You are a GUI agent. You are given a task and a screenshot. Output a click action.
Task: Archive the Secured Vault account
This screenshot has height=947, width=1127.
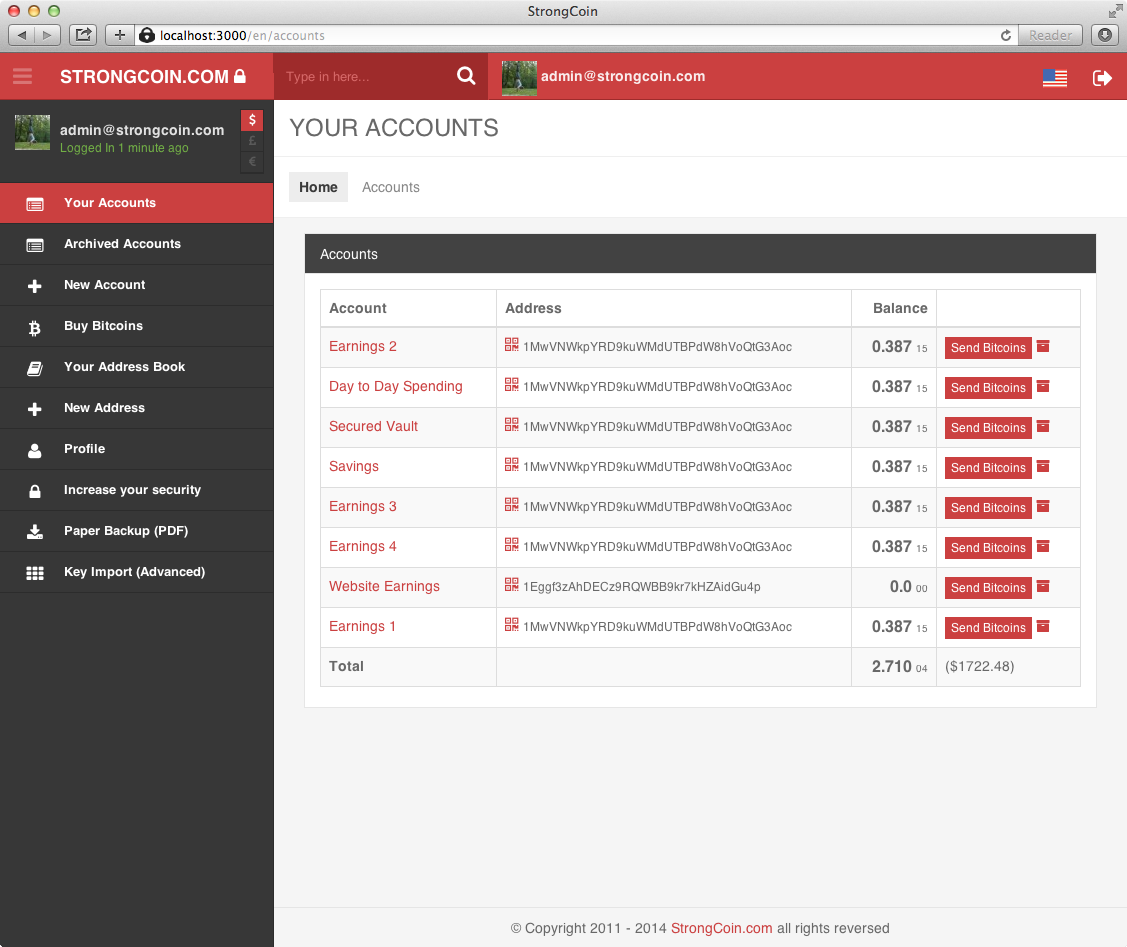coord(1043,427)
